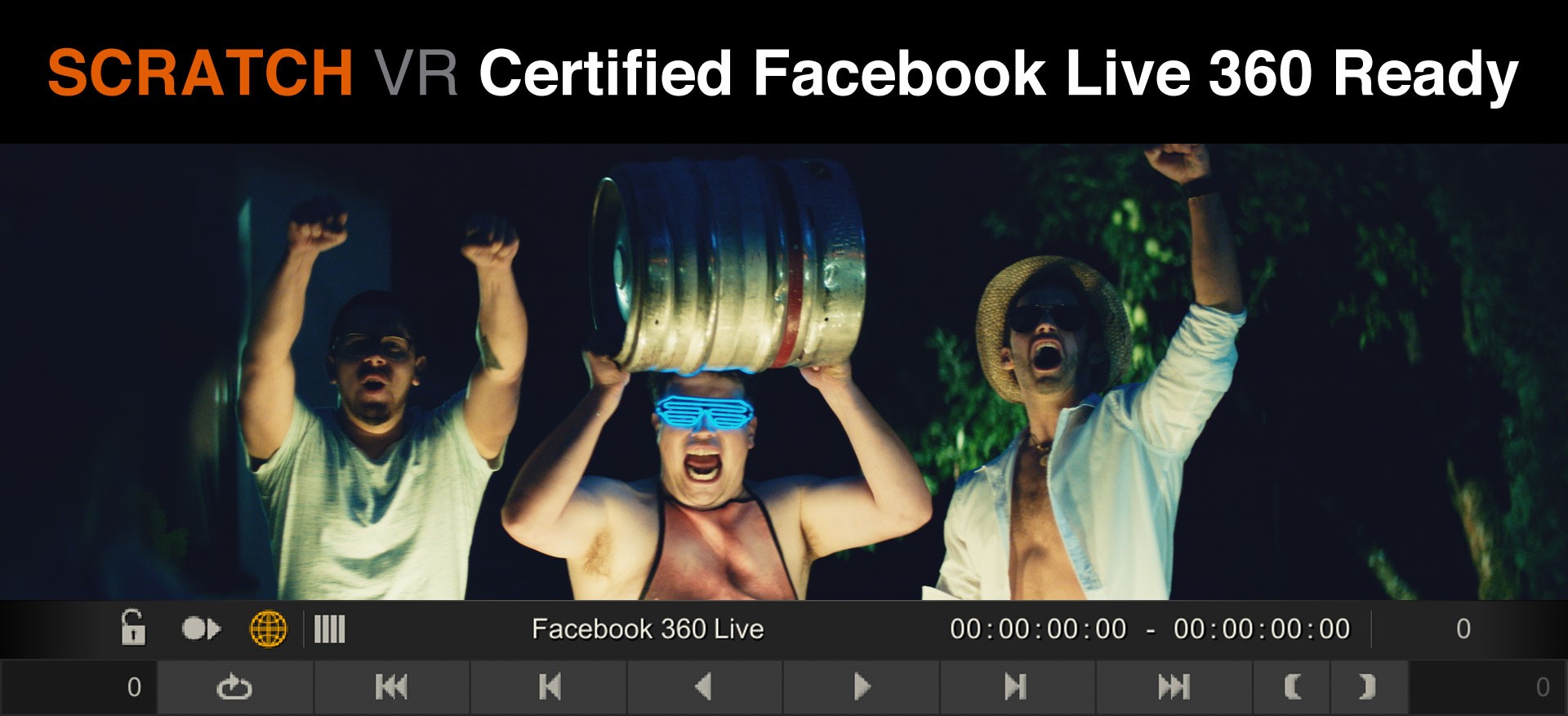Click the record/output streaming icon
Image resolution: width=1568 pixels, height=716 pixels.
click(201, 629)
